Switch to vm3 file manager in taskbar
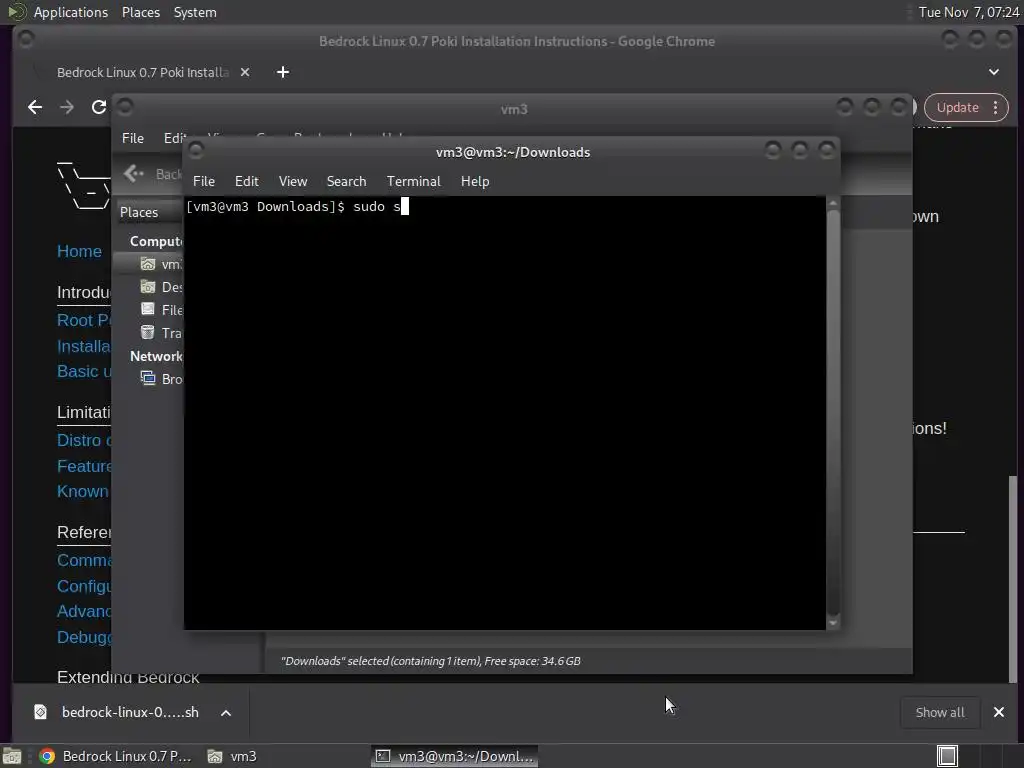Image resolution: width=1024 pixels, height=768 pixels. (x=232, y=756)
